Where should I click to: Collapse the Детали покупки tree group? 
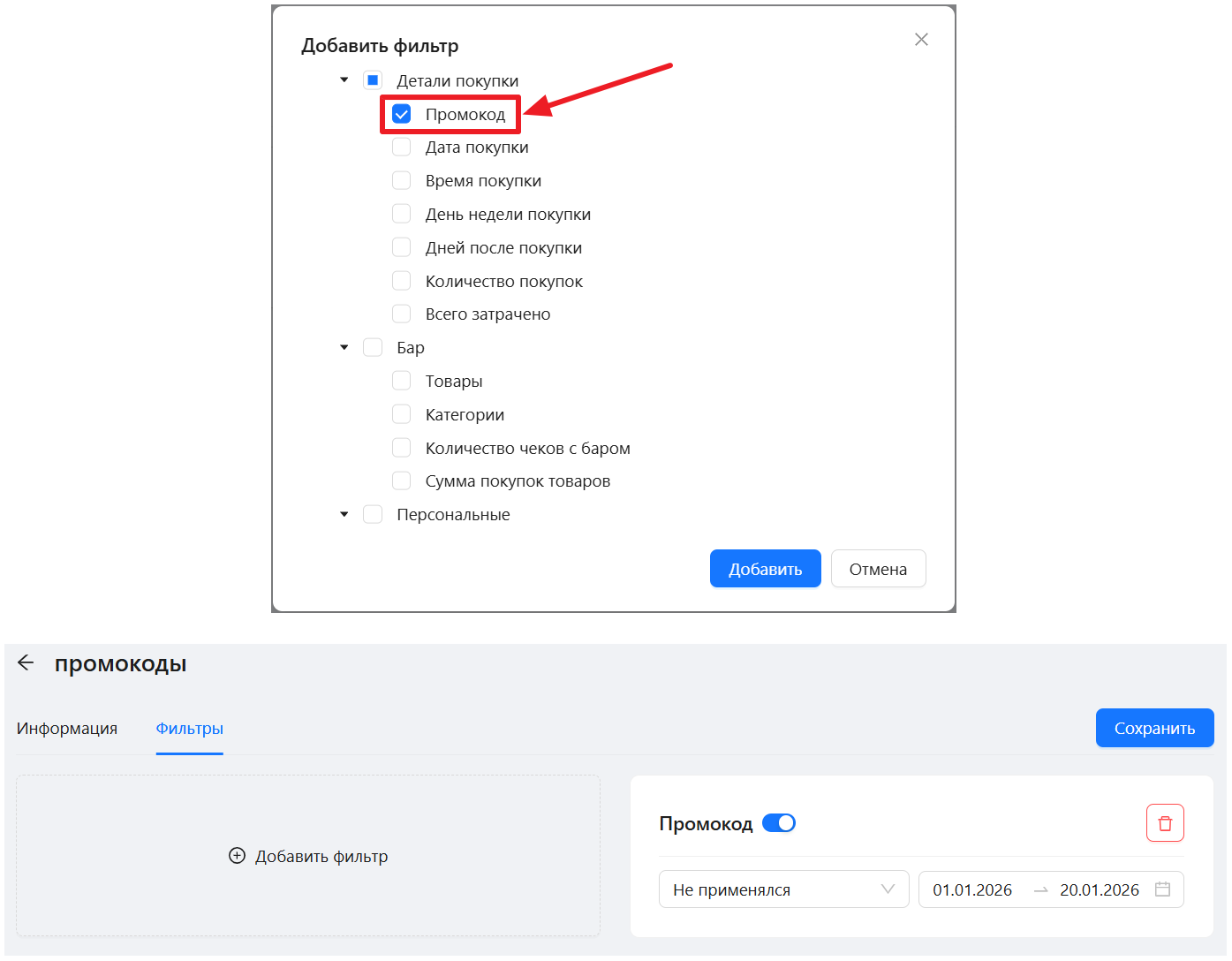pyautogui.click(x=344, y=80)
